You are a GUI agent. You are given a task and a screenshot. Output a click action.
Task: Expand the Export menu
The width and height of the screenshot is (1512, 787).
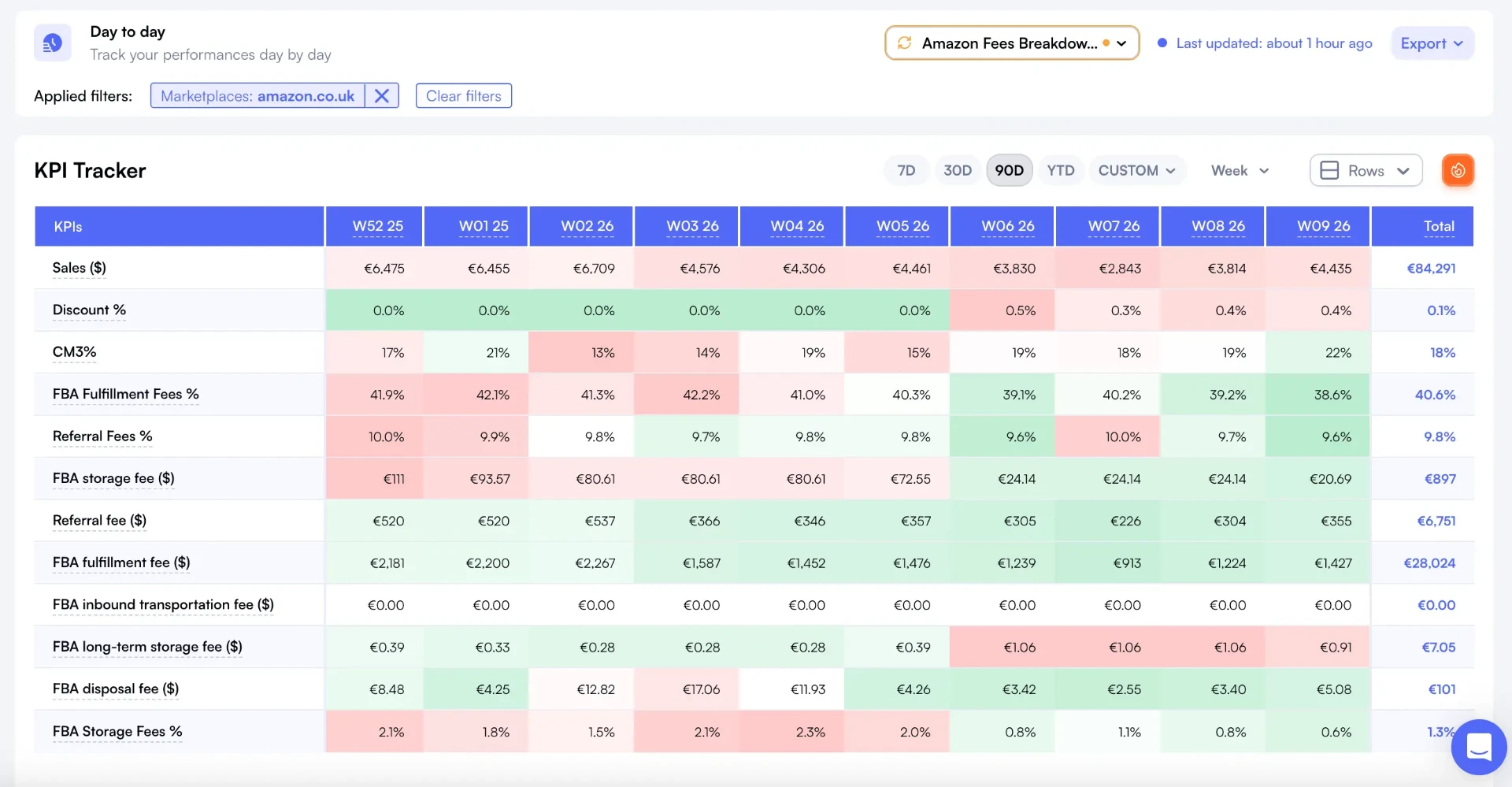1432,43
